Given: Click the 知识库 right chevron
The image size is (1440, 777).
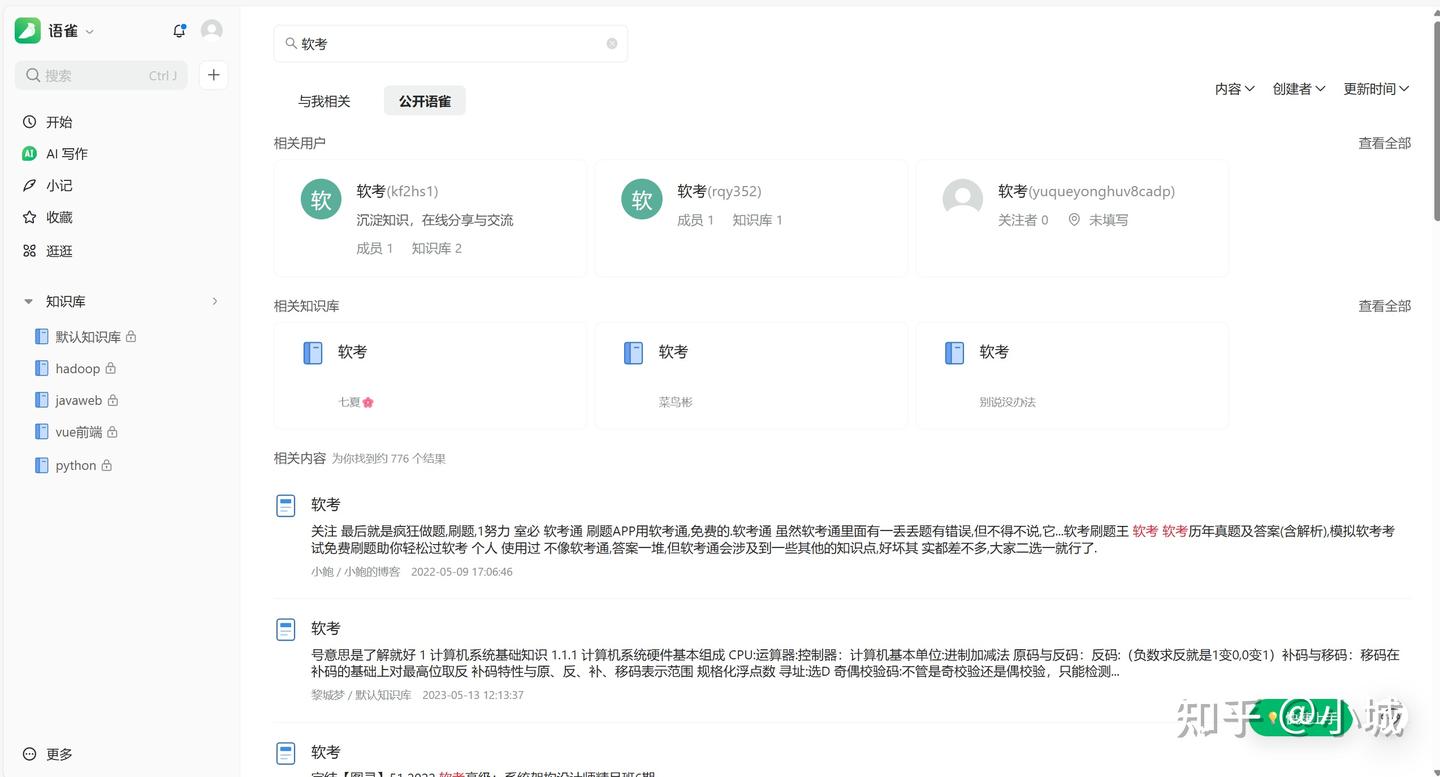Looking at the screenshot, I should click(x=214, y=301).
